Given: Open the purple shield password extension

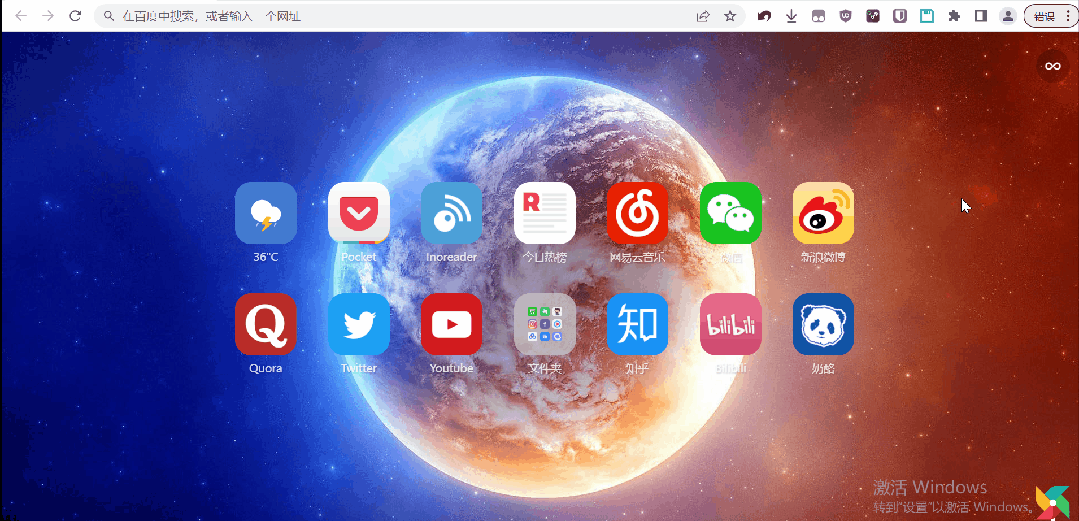Looking at the screenshot, I should click(x=900, y=16).
